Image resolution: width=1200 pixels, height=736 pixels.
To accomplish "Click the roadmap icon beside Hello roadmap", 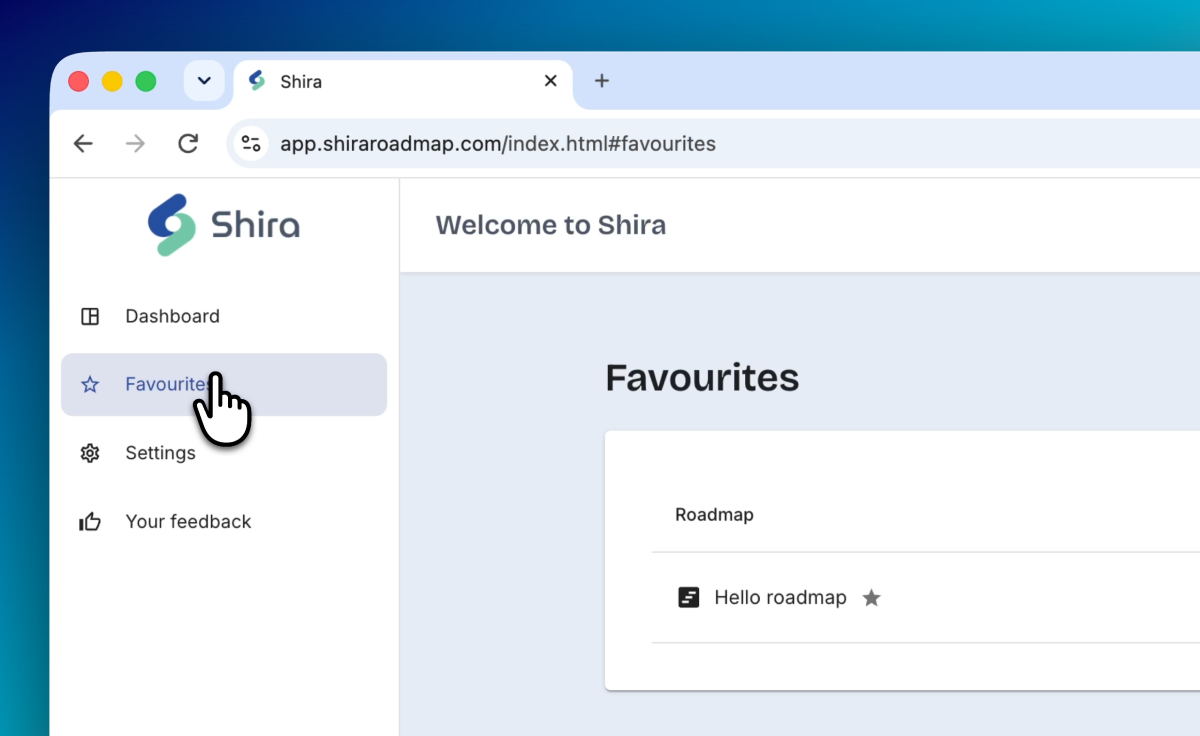I will [688, 598].
